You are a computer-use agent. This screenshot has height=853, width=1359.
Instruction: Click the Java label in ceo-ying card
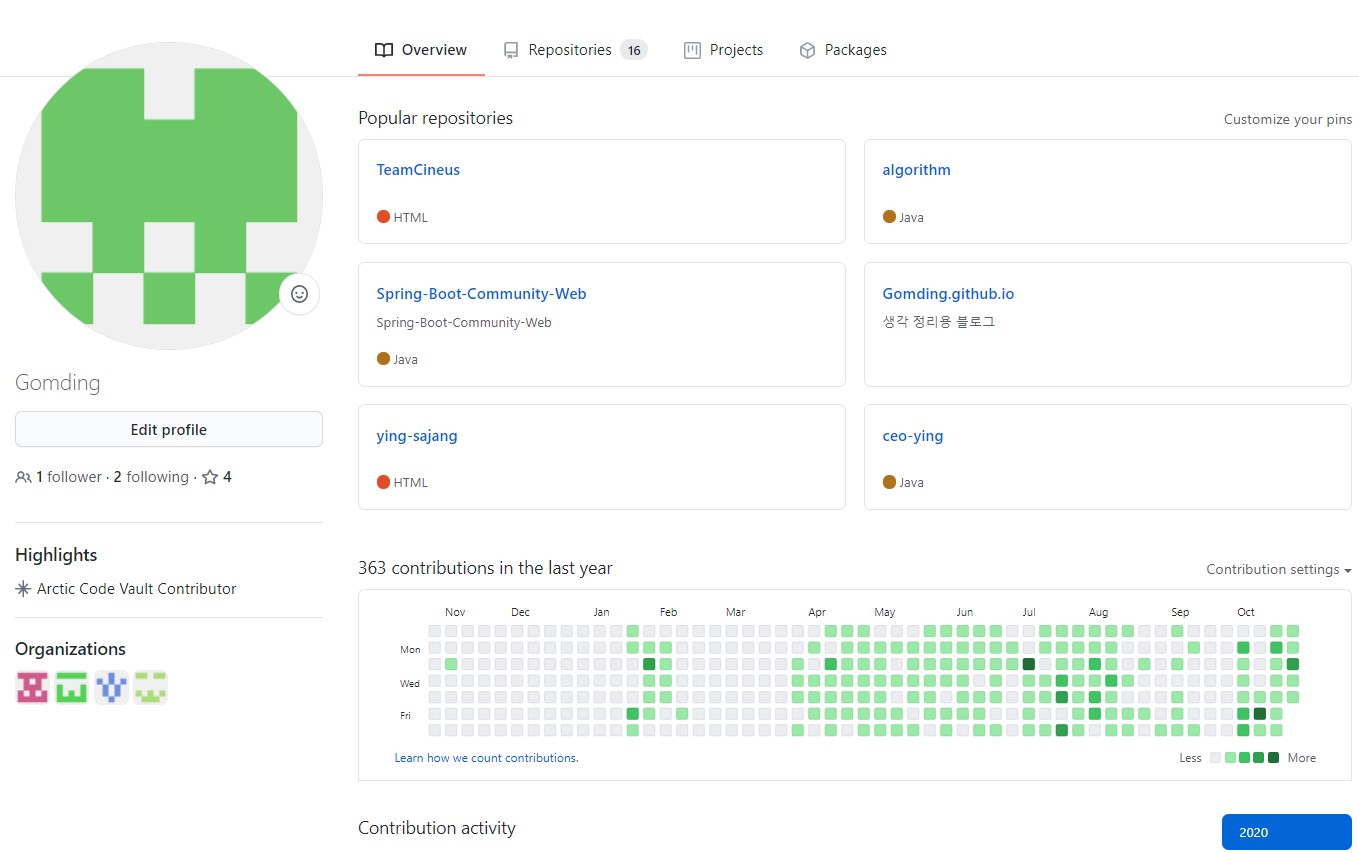[x=911, y=482]
